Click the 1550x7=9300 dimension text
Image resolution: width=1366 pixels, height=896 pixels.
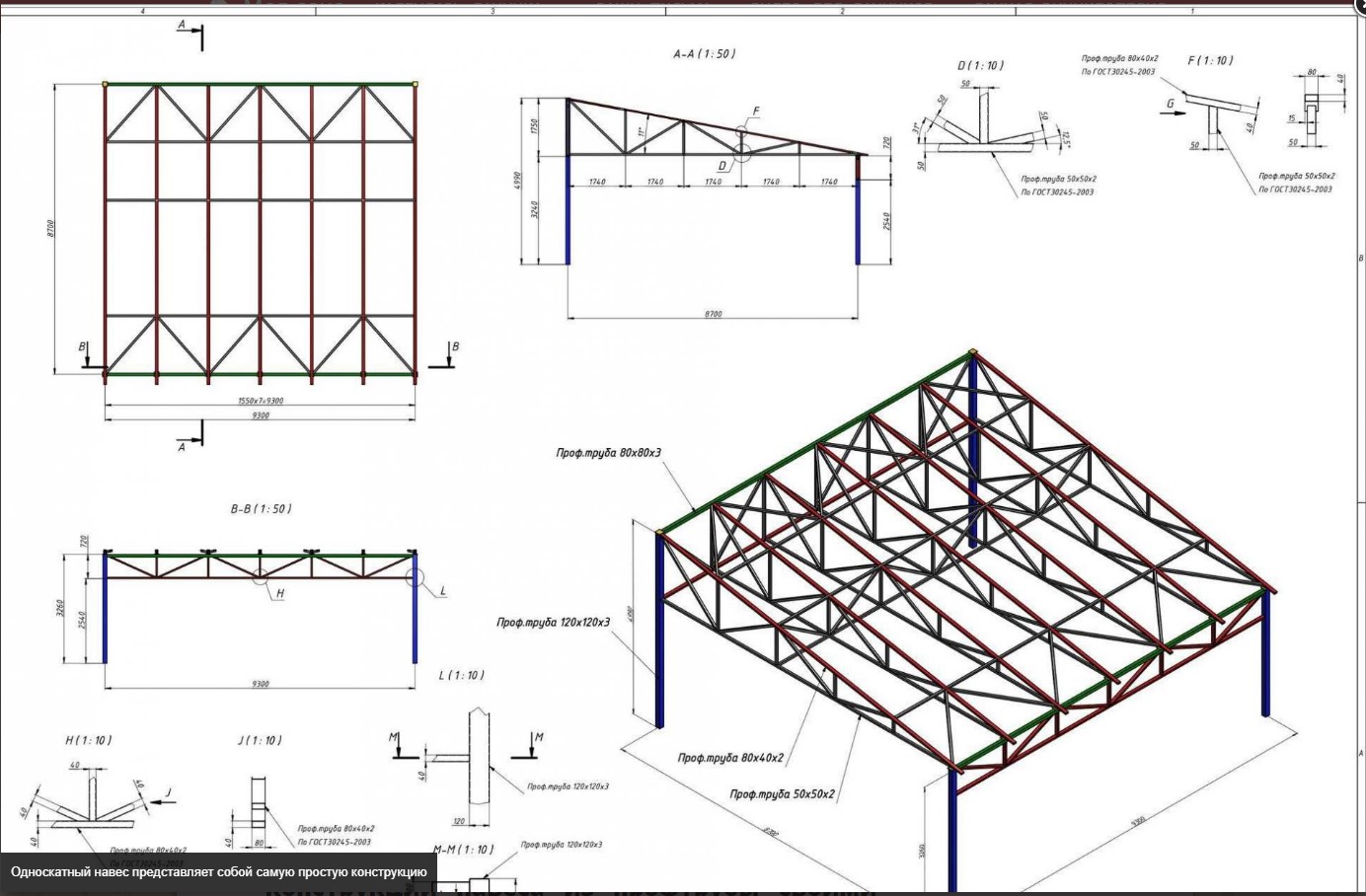tap(261, 401)
